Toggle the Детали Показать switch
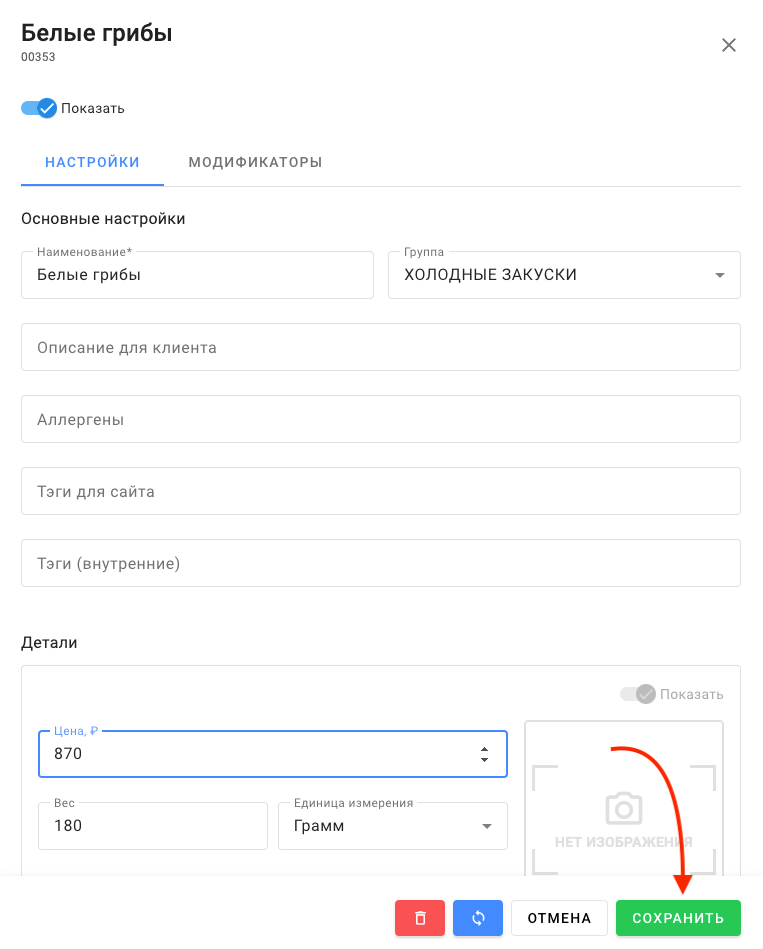 [x=637, y=694]
